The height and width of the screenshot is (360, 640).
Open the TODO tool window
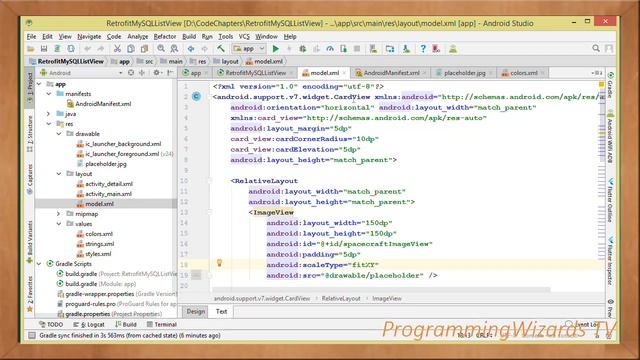[x=51, y=324]
